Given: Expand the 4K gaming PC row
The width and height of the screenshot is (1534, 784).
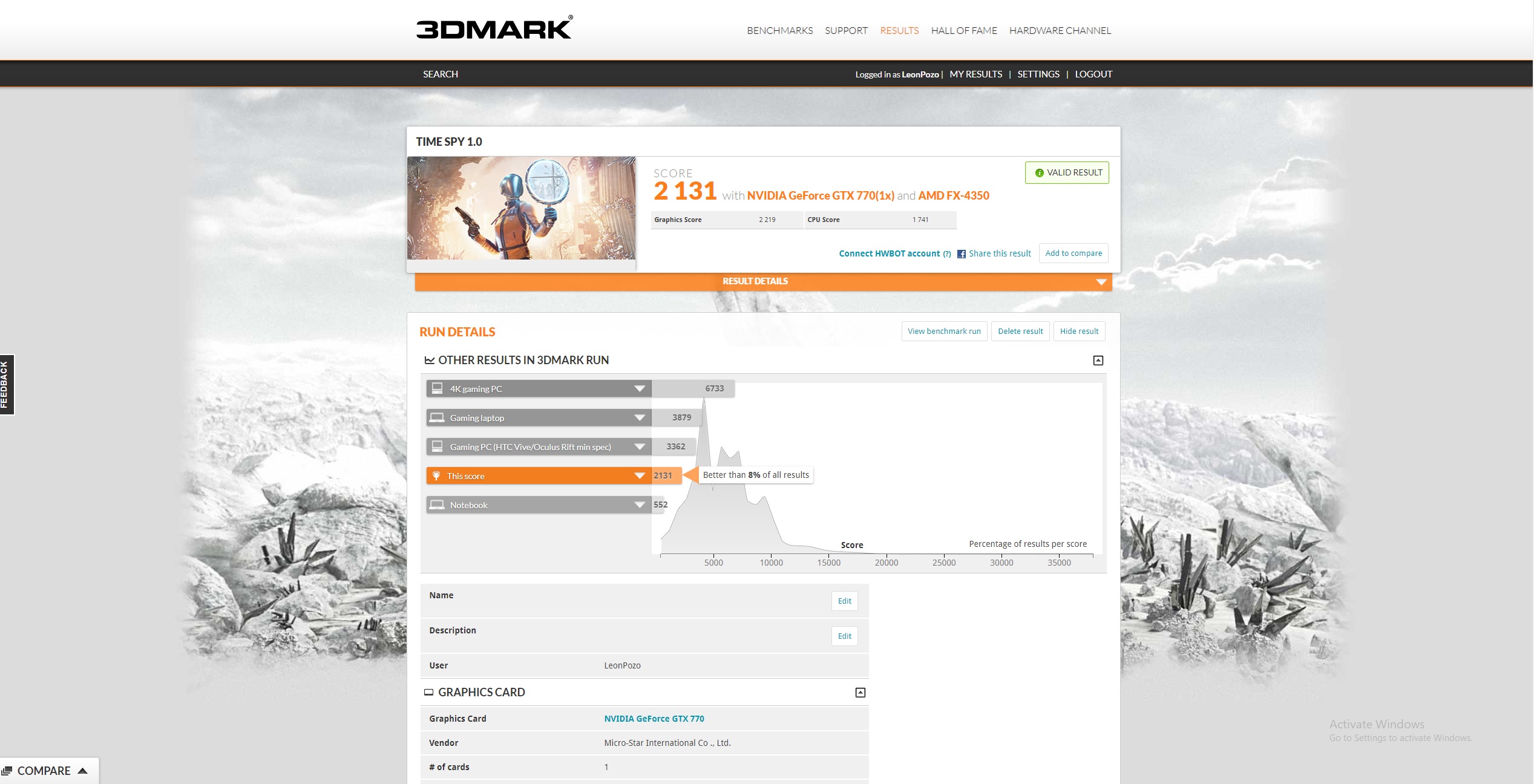Looking at the screenshot, I should point(639,389).
